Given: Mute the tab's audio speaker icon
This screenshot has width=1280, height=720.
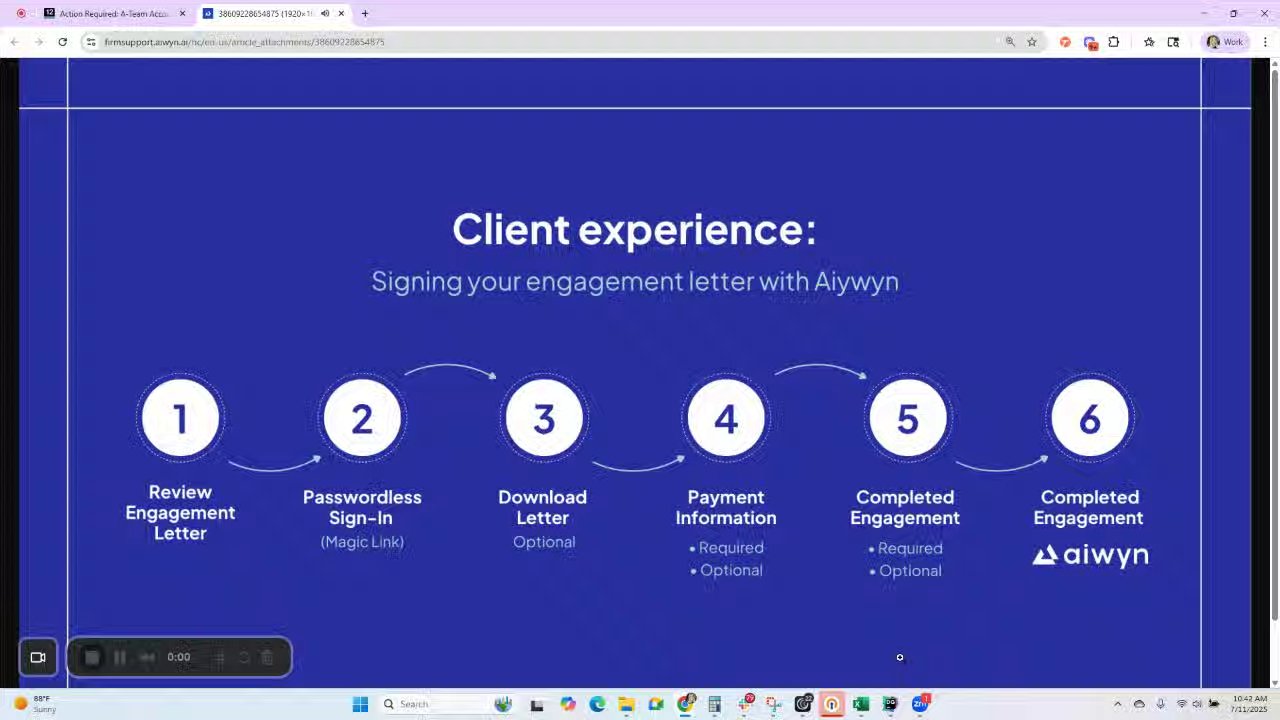Looking at the screenshot, I should tap(325, 14).
